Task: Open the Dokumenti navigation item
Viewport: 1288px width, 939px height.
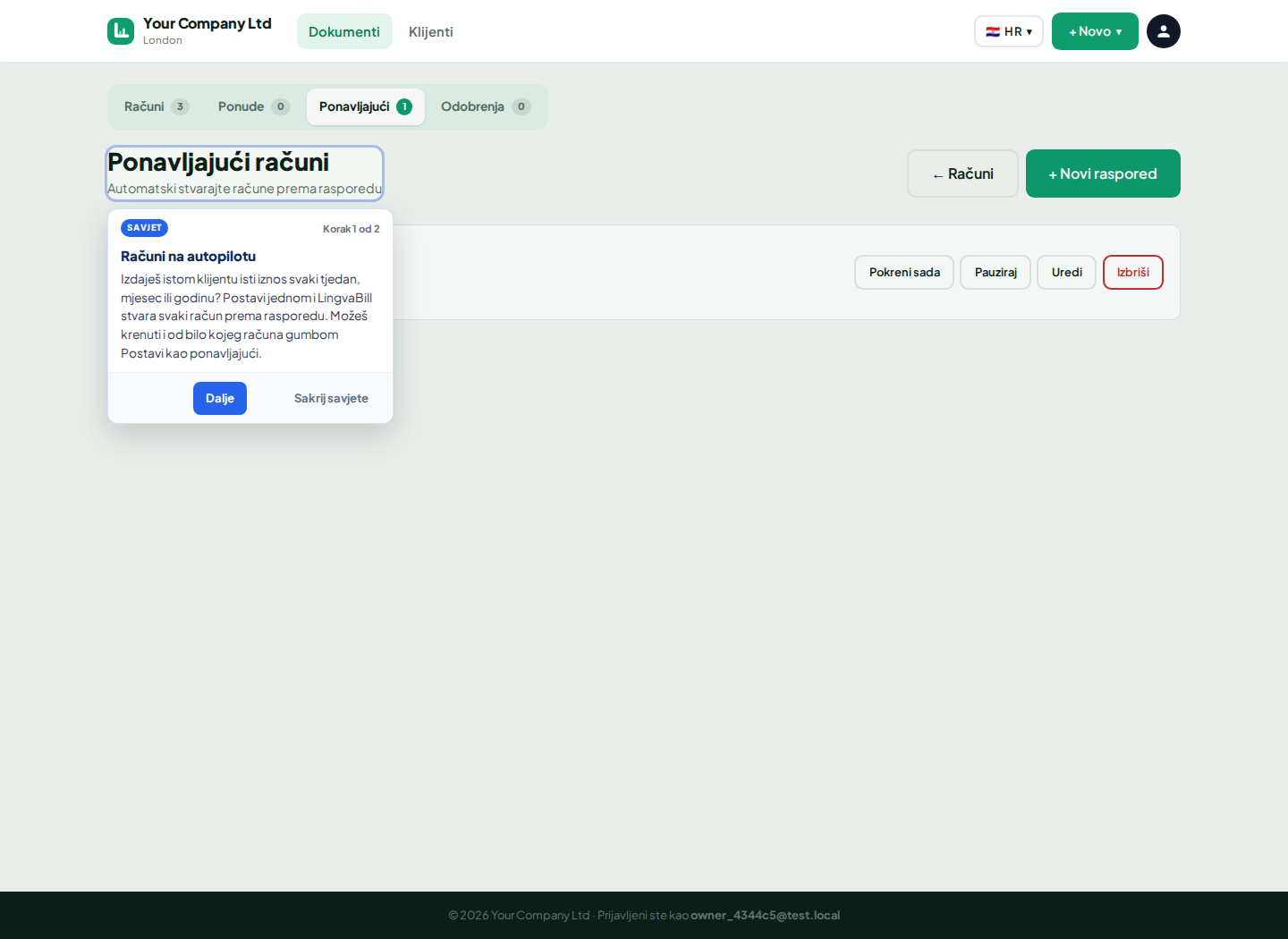Action: [x=344, y=31]
